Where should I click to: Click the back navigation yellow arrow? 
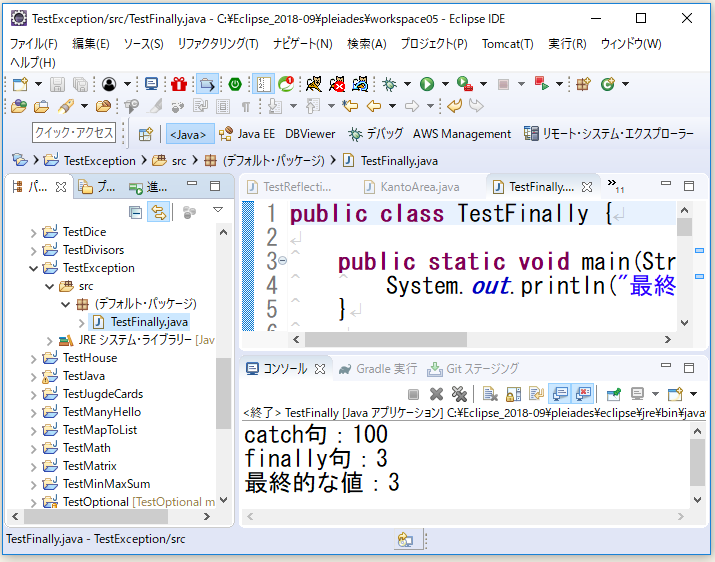point(373,107)
